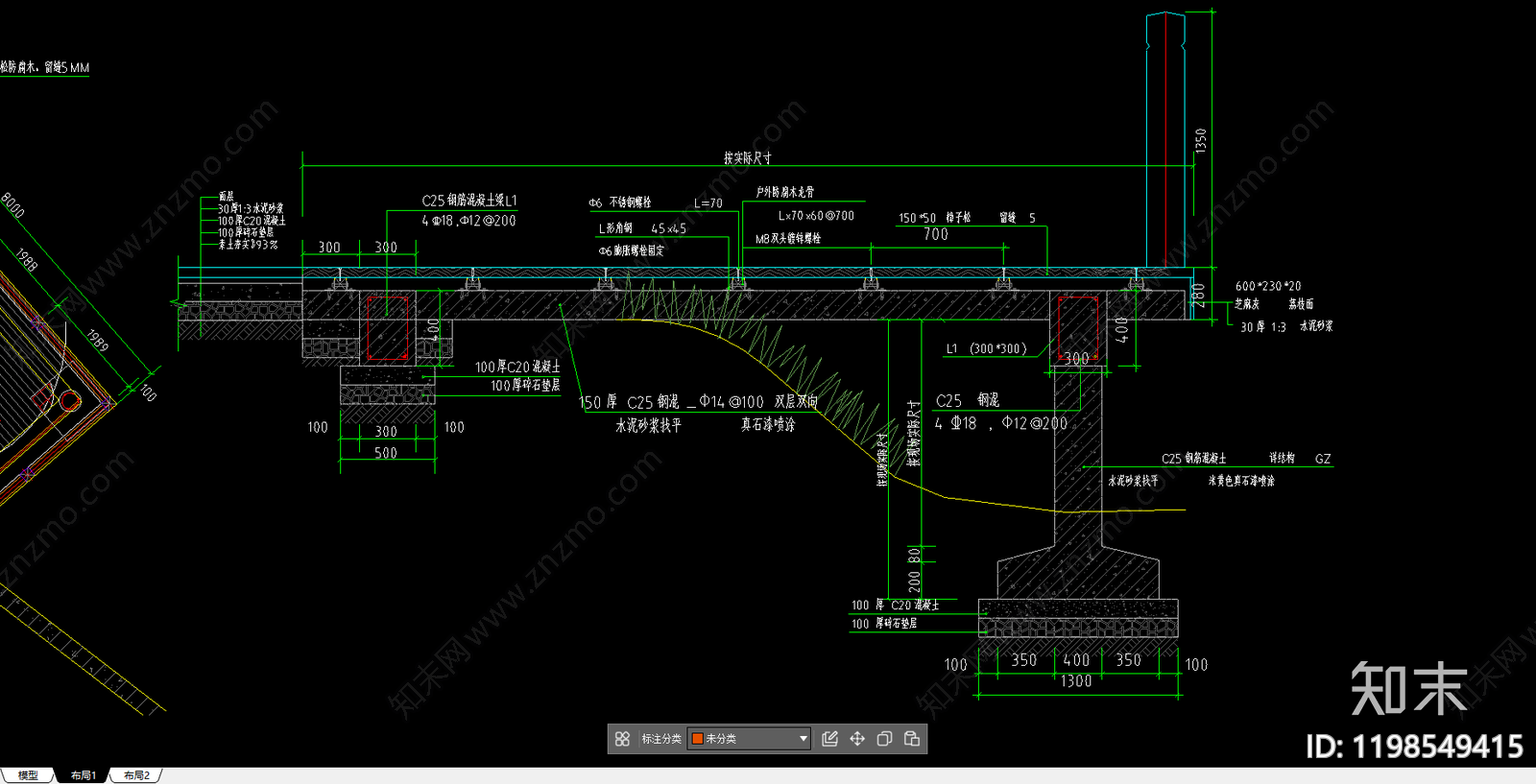Click the 500 base width dimension

coord(386,453)
